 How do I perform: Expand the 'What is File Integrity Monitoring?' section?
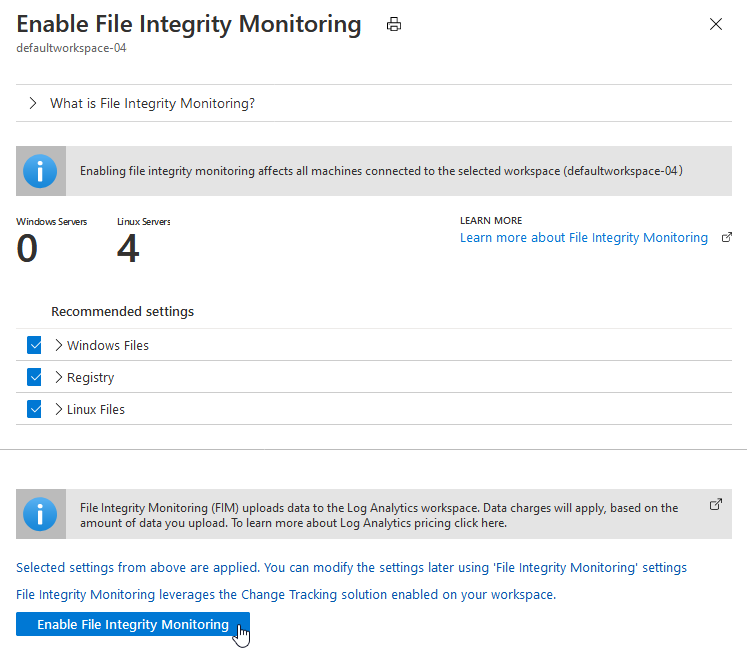pyautogui.click(x=33, y=103)
